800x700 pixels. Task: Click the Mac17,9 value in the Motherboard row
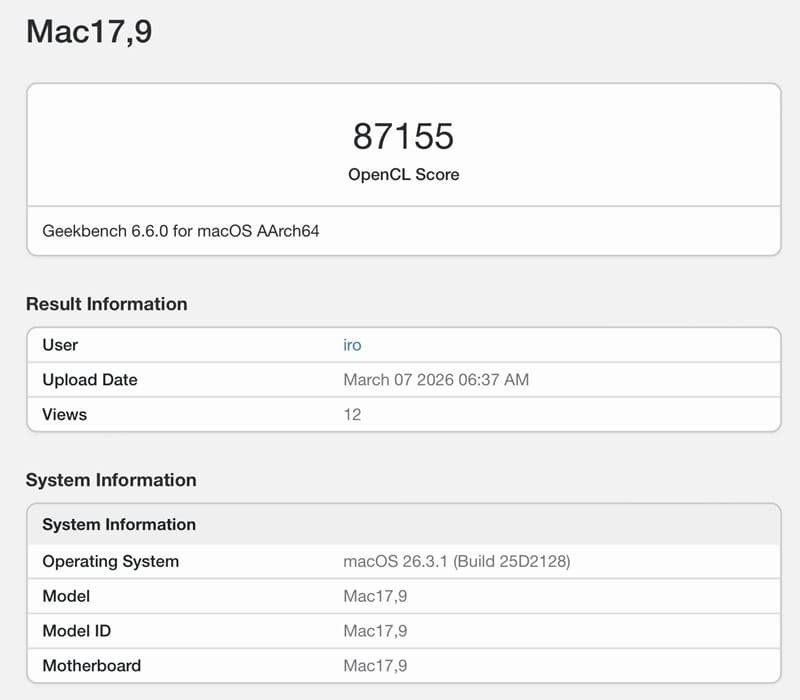click(375, 665)
